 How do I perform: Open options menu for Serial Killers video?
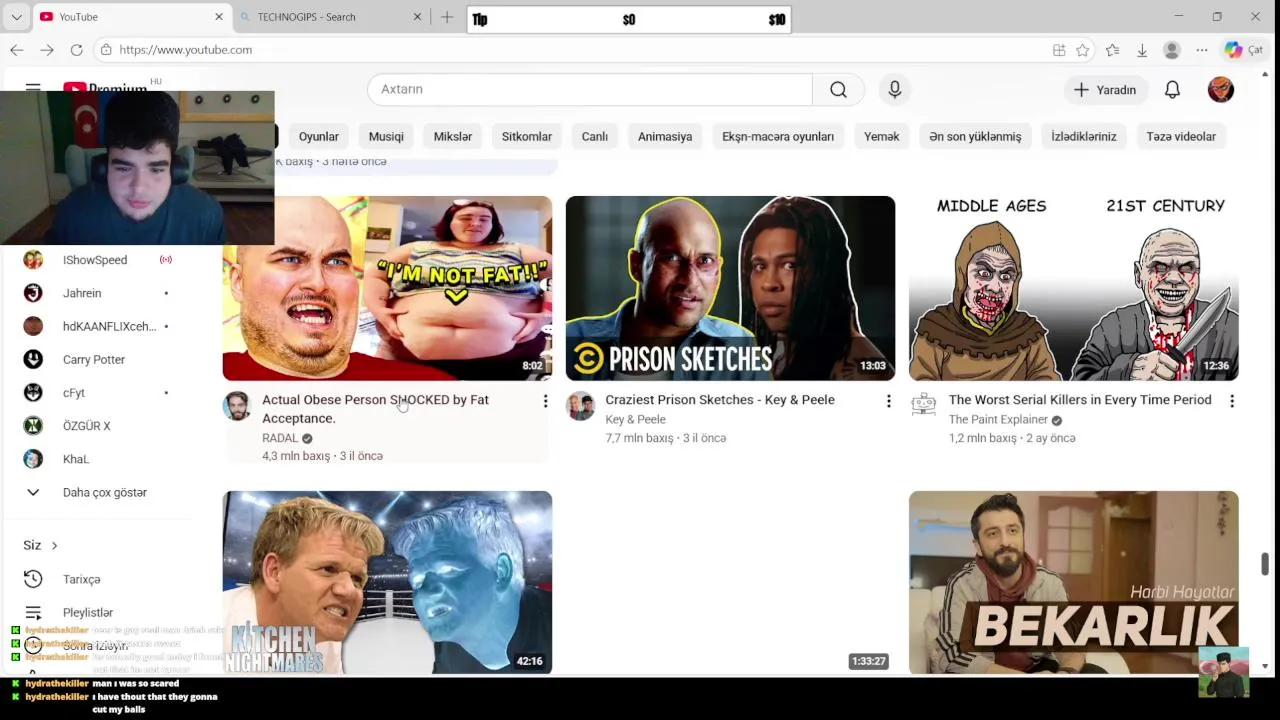[x=1232, y=401]
